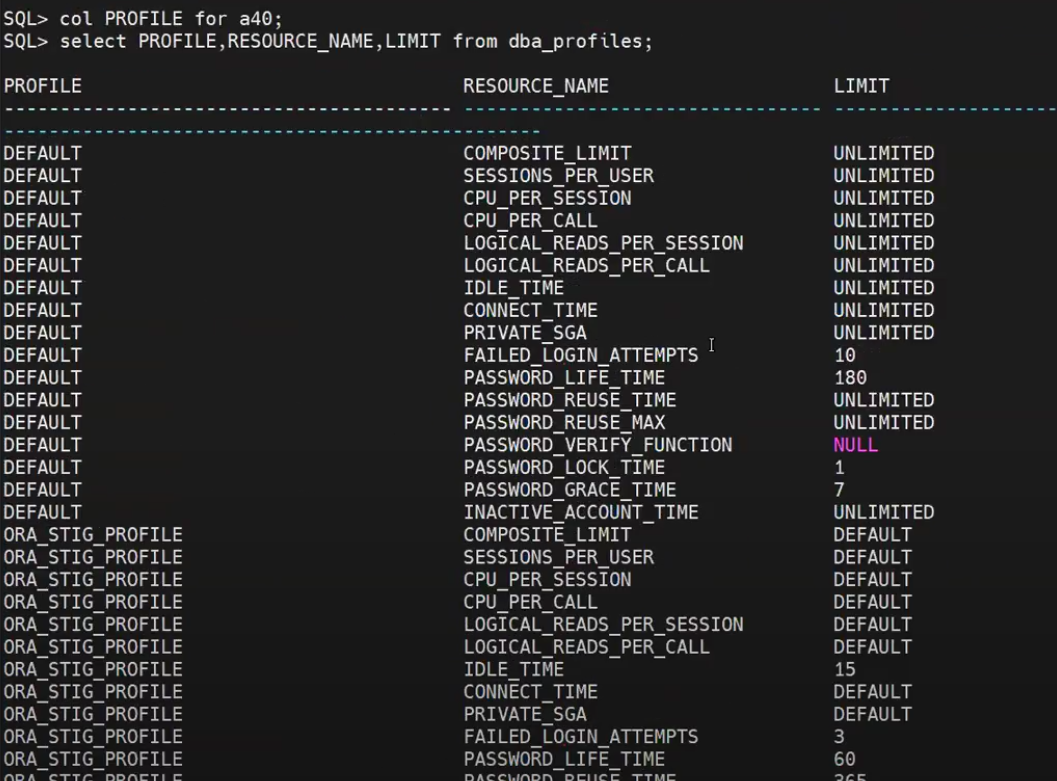Click UNLIMITED in the INACTIVE_ACCOUNT_TIME row
The height and width of the screenshot is (781, 1057).
pos(884,513)
